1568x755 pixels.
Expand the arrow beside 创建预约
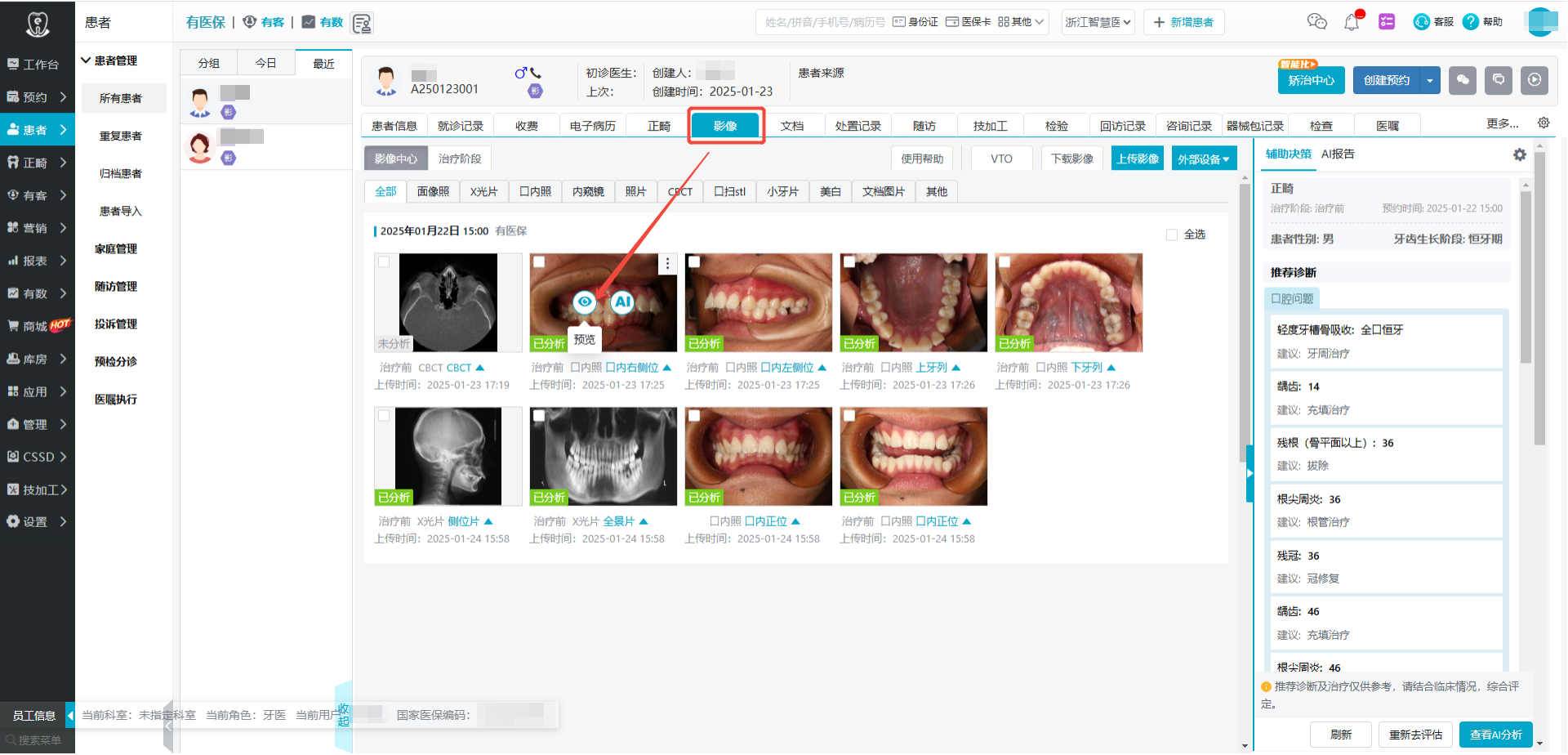(1430, 80)
